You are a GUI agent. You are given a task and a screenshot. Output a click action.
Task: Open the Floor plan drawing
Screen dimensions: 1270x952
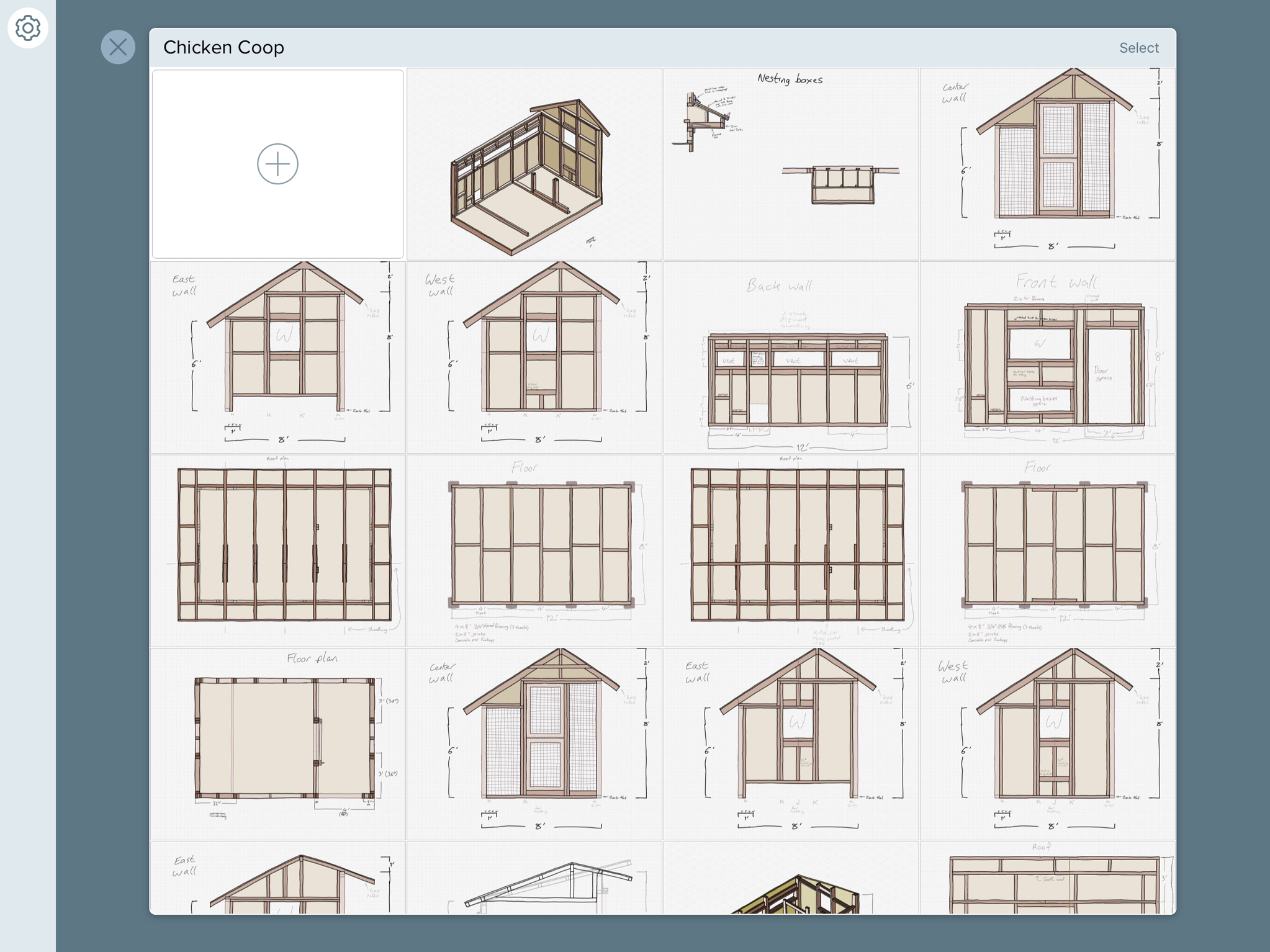pos(277,744)
